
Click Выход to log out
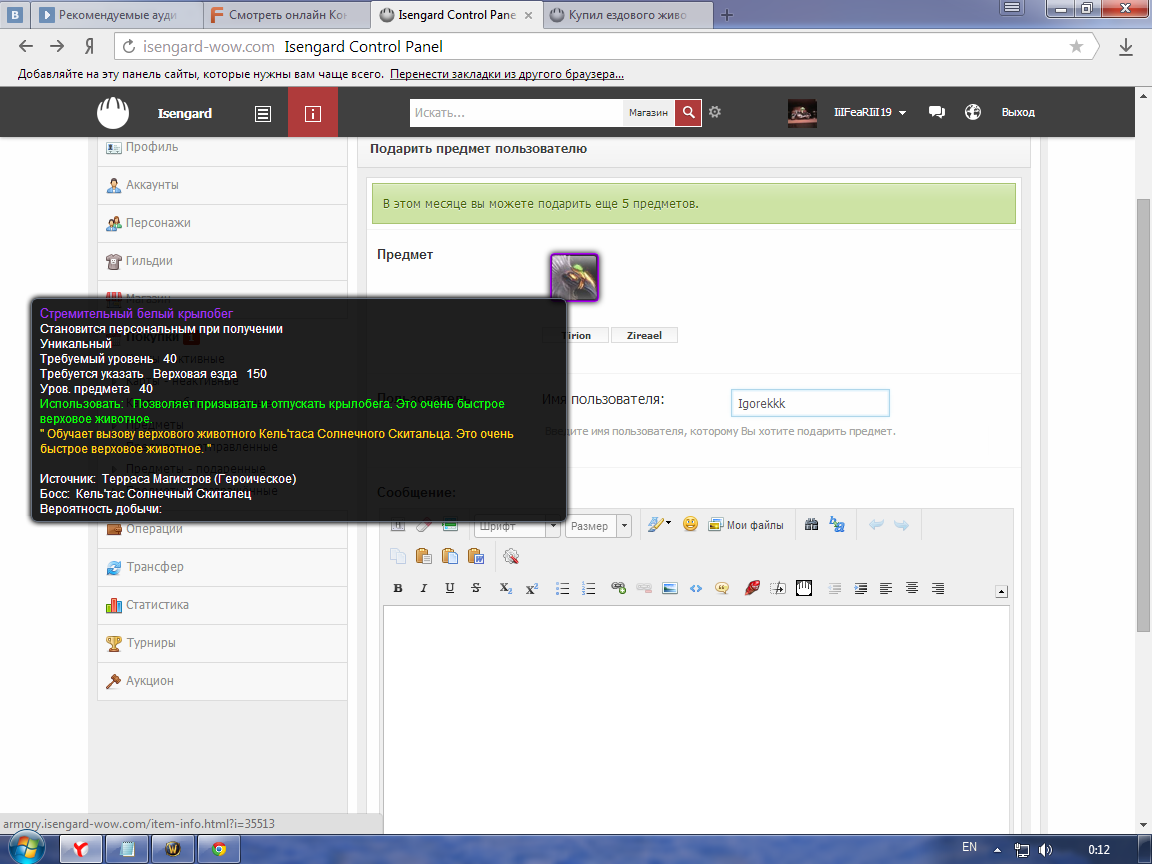coord(1018,112)
